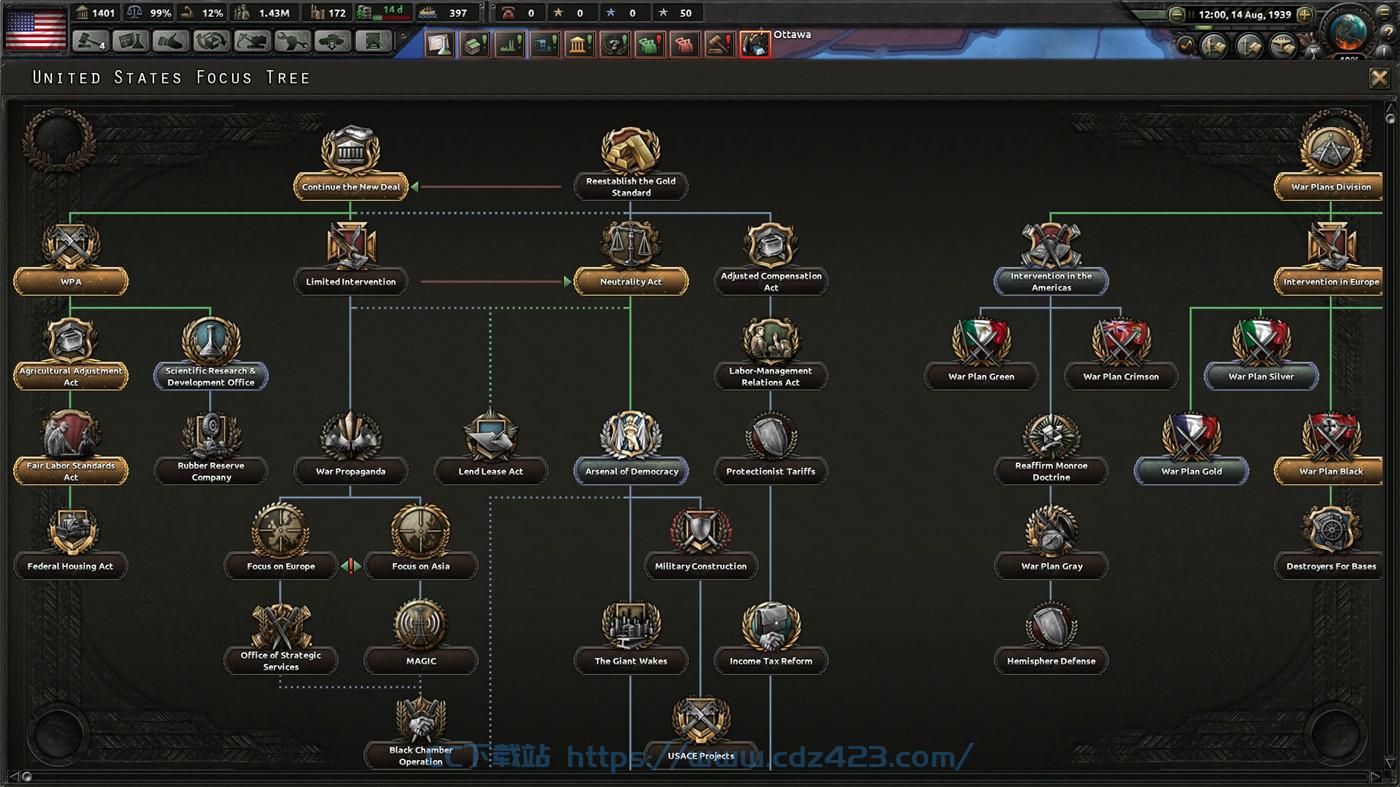Screen dimensions: 1400x787
Task: Select Intervention in the Americas focus
Action: click(x=1051, y=258)
